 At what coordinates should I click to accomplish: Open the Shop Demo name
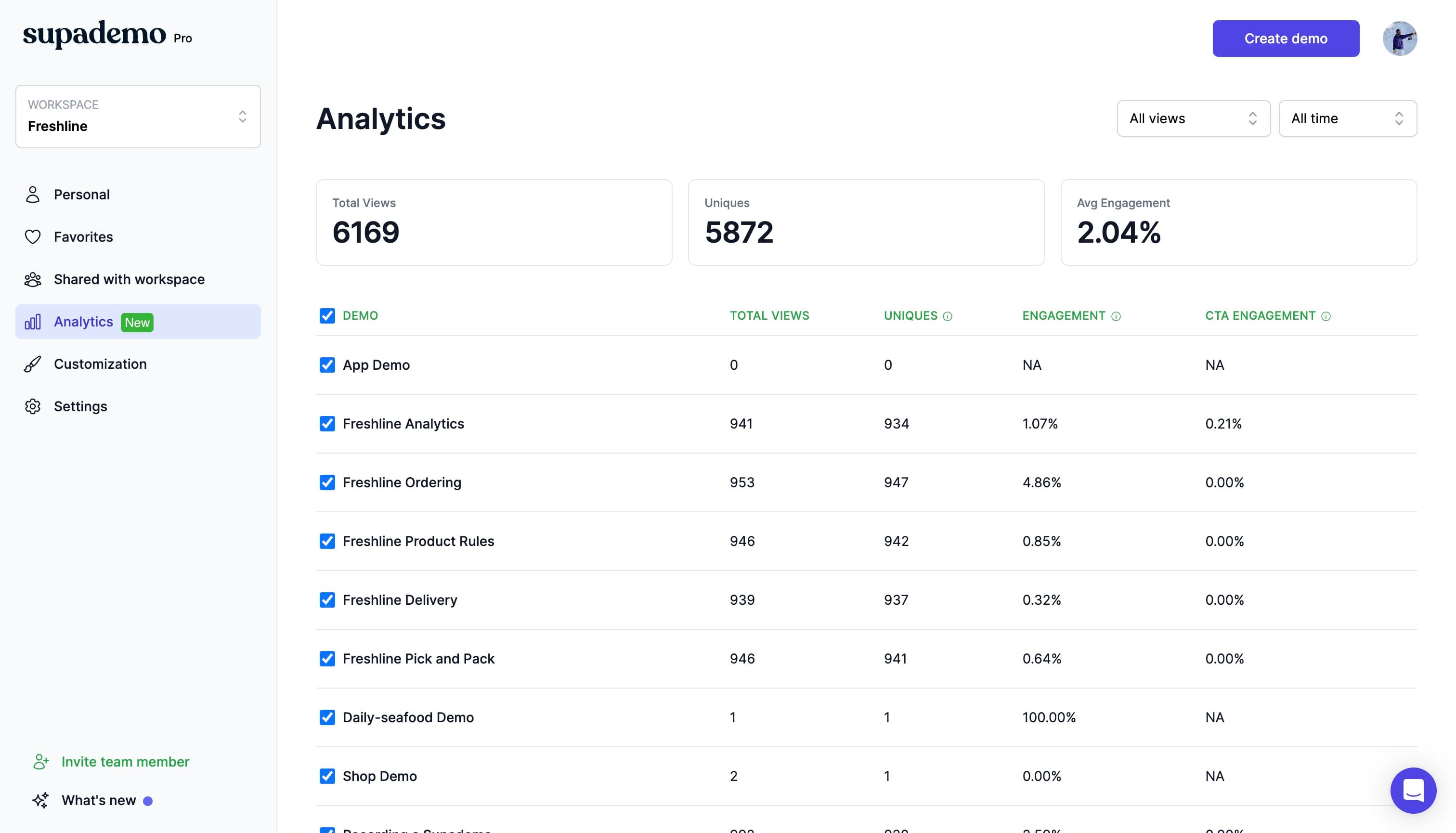379,776
